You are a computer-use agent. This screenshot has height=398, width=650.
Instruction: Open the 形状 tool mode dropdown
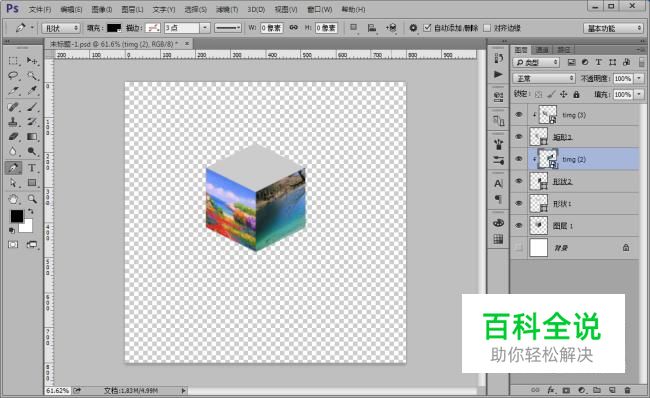tap(61, 28)
